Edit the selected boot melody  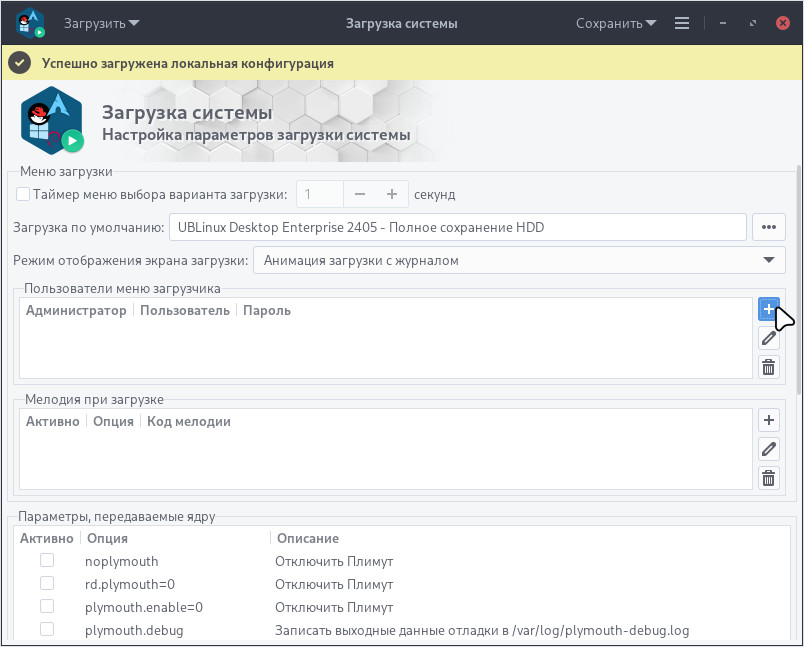(769, 449)
